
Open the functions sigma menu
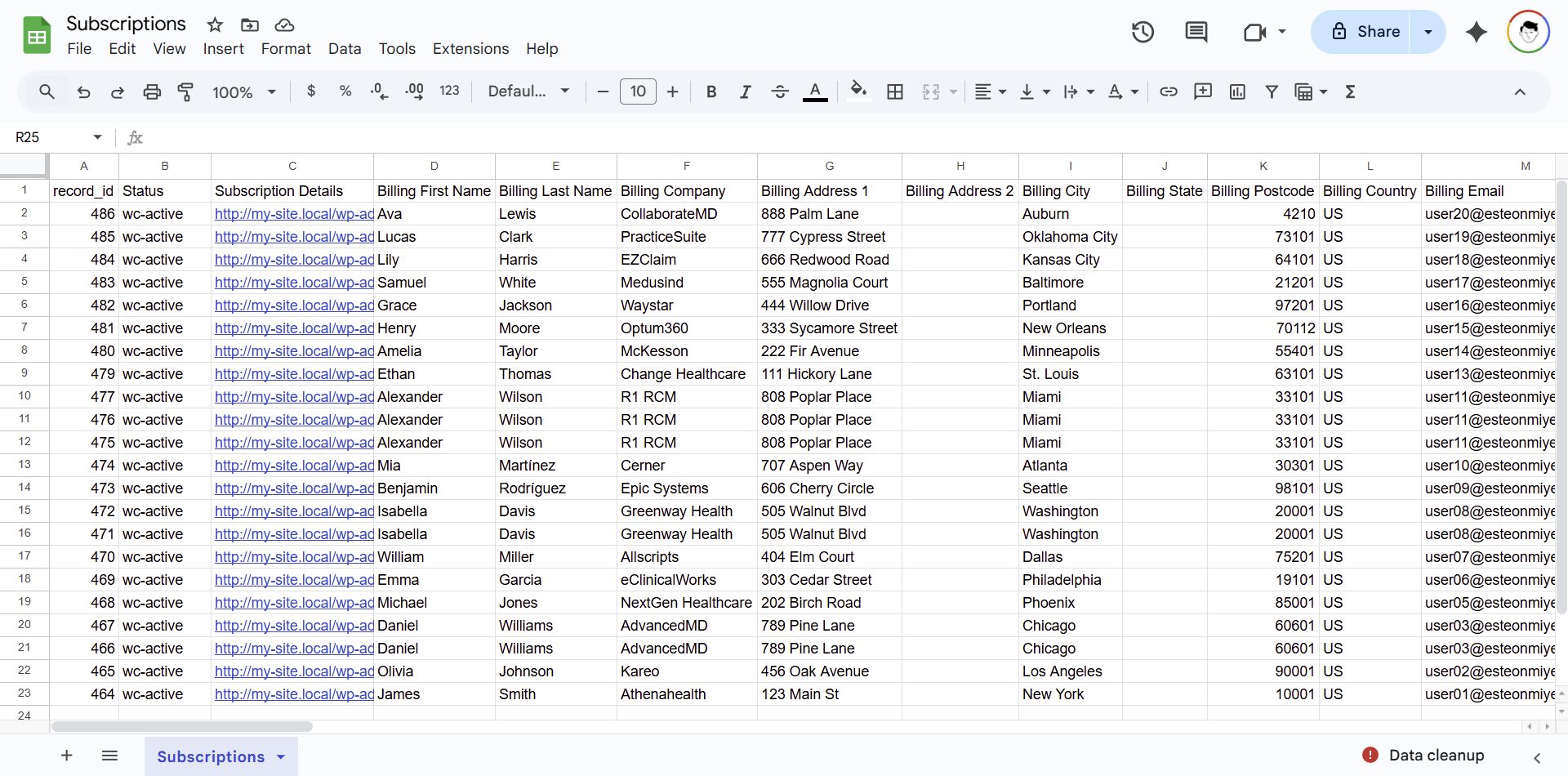point(1350,91)
